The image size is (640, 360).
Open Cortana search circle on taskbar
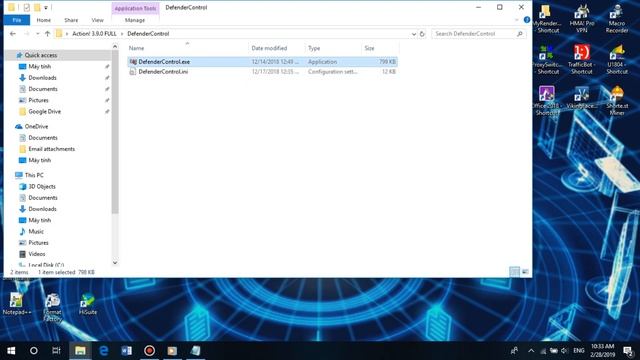click(34, 351)
